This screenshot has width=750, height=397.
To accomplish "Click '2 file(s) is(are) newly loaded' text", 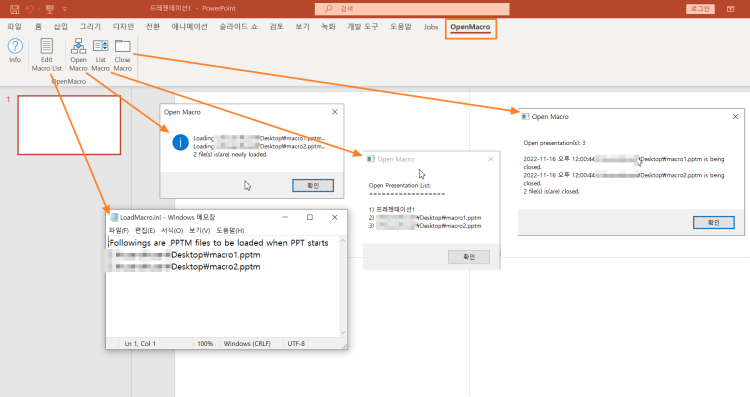I will coord(230,154).
